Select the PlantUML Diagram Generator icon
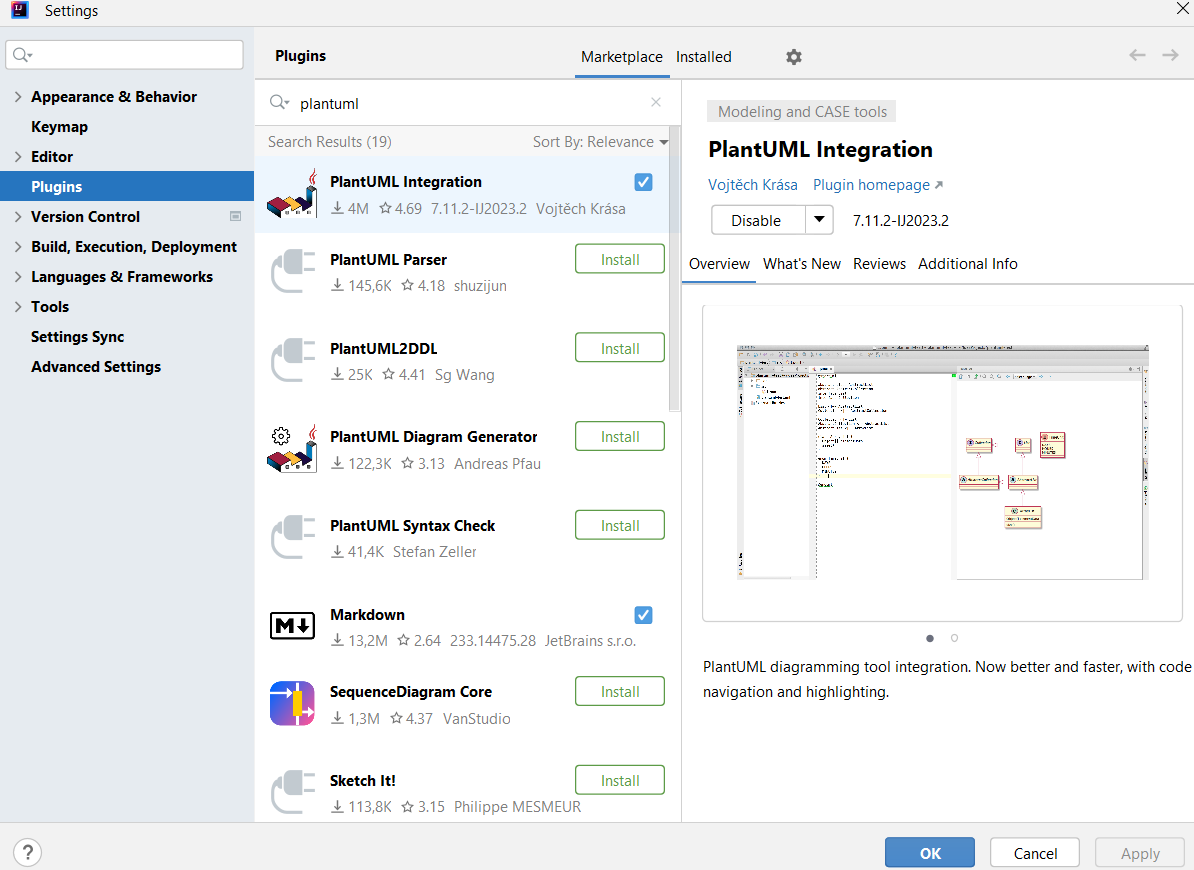1194x870 pixels. tap(292, 449)
